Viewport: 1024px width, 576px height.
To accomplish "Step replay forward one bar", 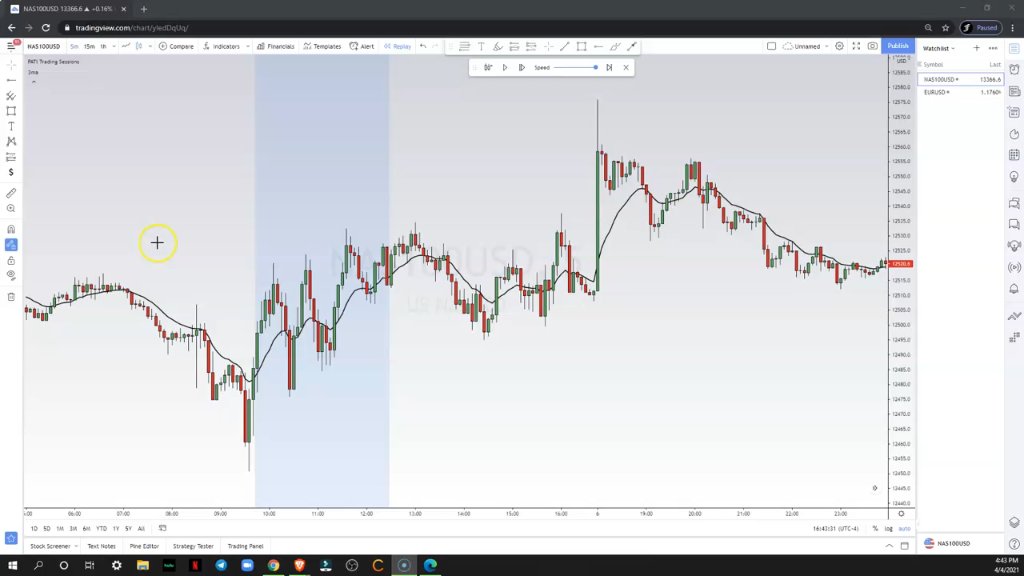I will point(521,67).
